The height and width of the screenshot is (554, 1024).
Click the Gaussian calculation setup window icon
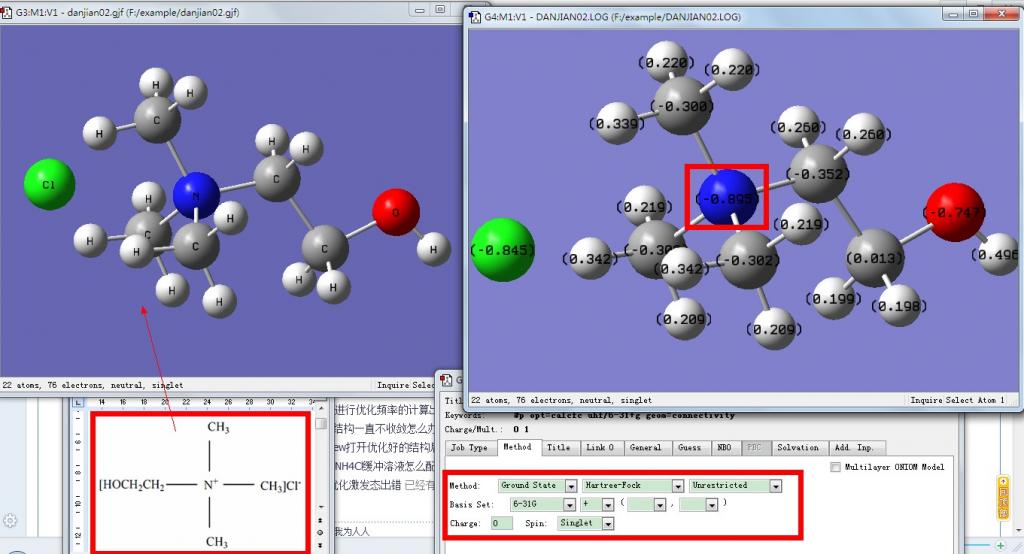coord(447,380)
